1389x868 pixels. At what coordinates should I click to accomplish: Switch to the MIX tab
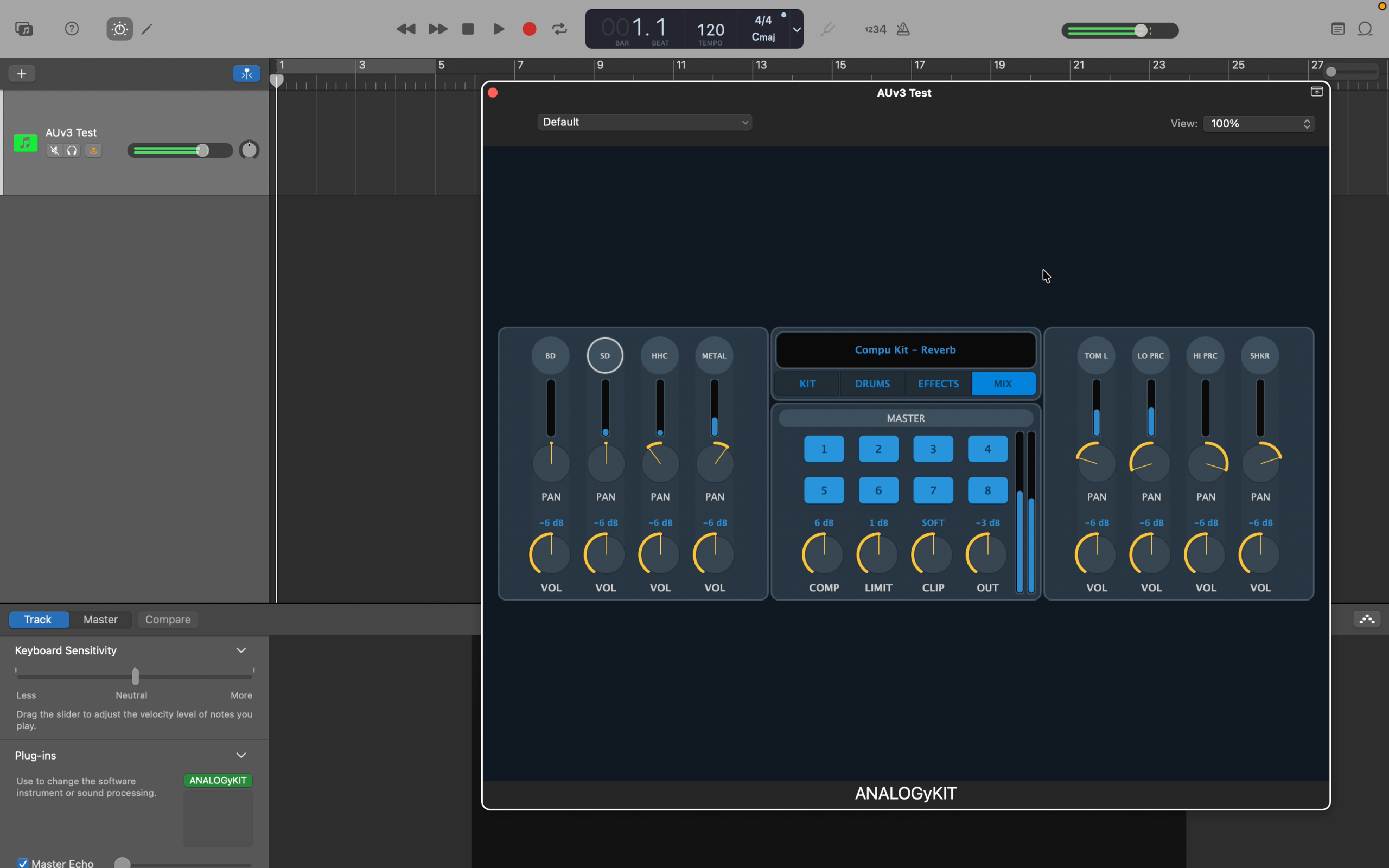tap(1003, 384)
